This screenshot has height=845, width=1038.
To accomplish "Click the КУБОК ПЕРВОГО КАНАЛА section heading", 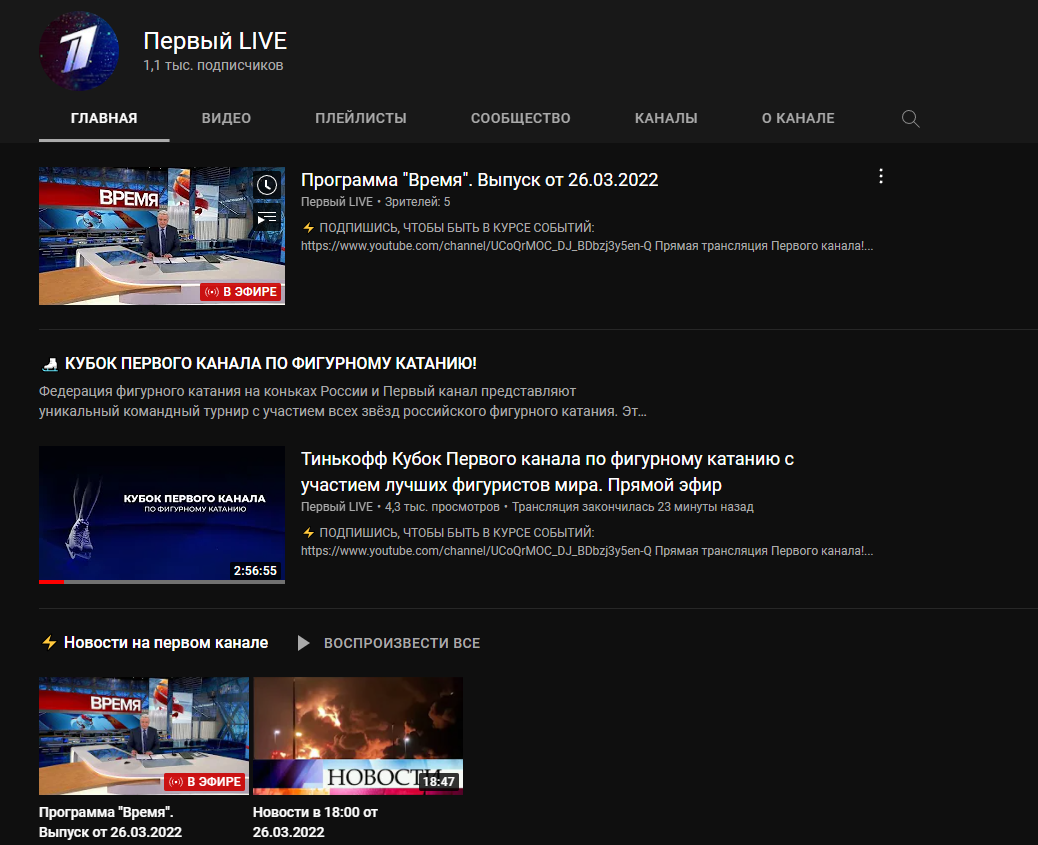I will tap(270, 364).
